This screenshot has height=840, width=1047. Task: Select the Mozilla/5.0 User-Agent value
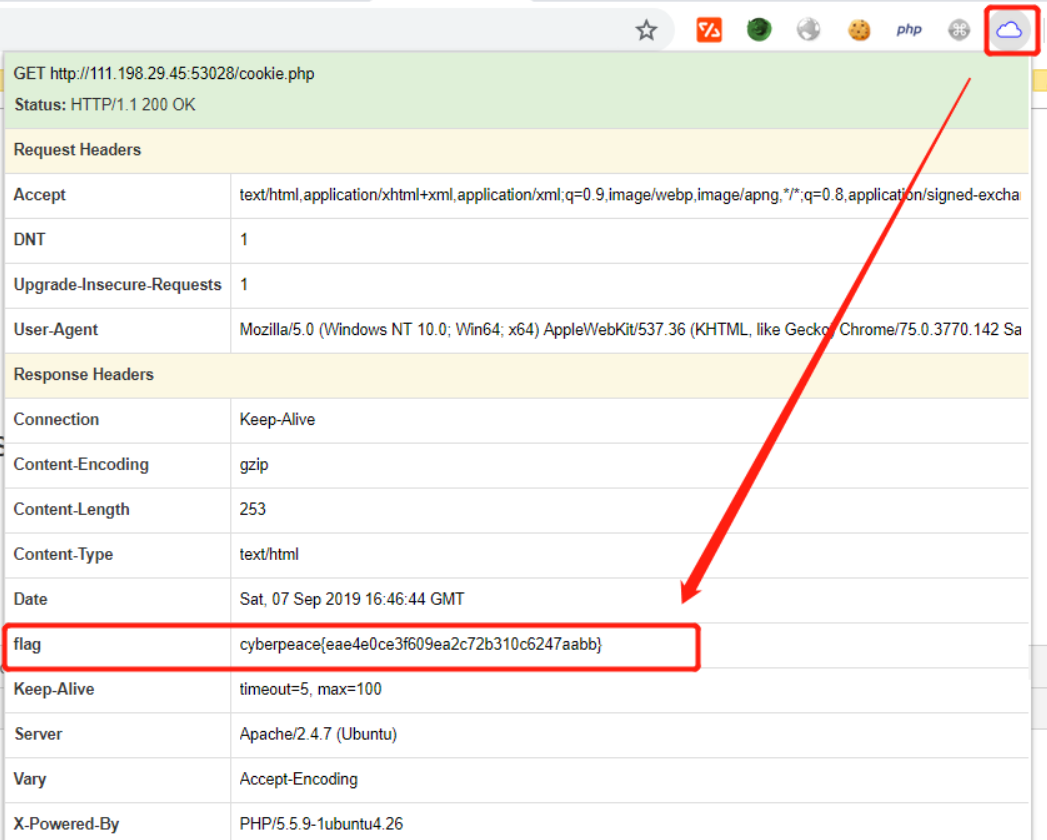pyautogui.click(x=630, y=330)
